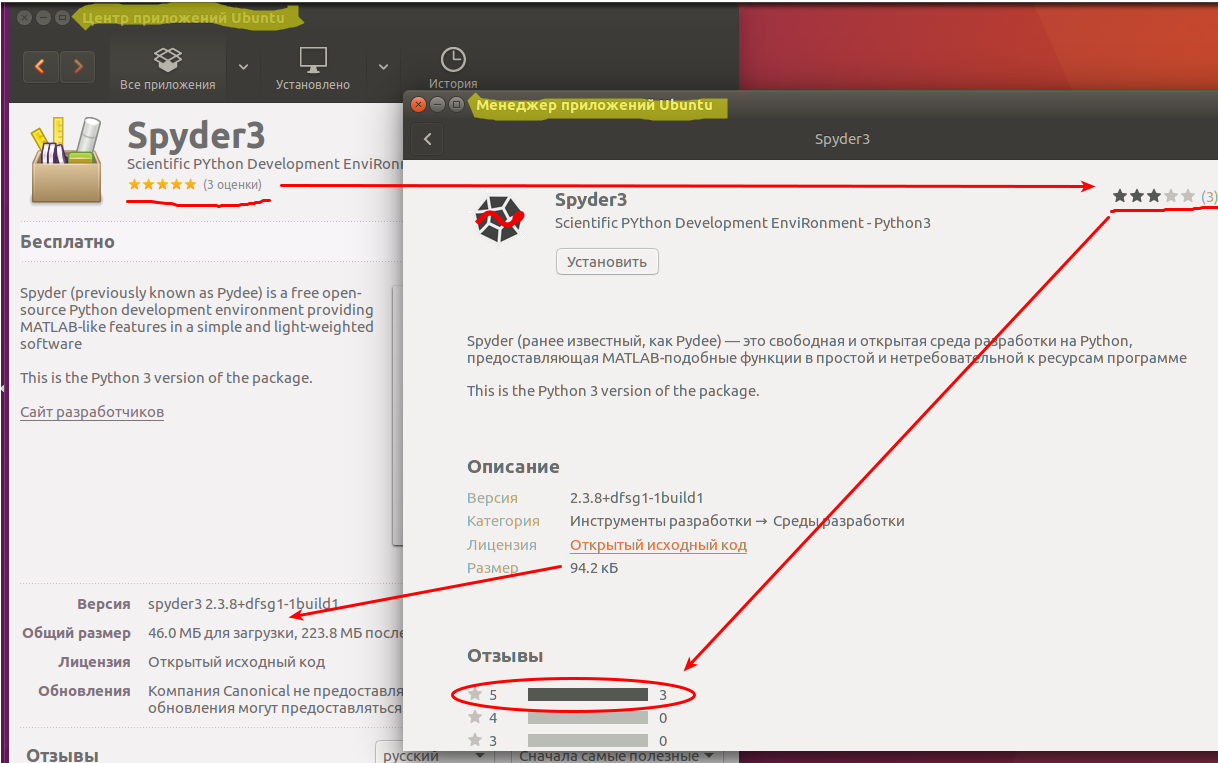
Task: Click the orange back arrow in Software Center
Action: tap(40, 67)
